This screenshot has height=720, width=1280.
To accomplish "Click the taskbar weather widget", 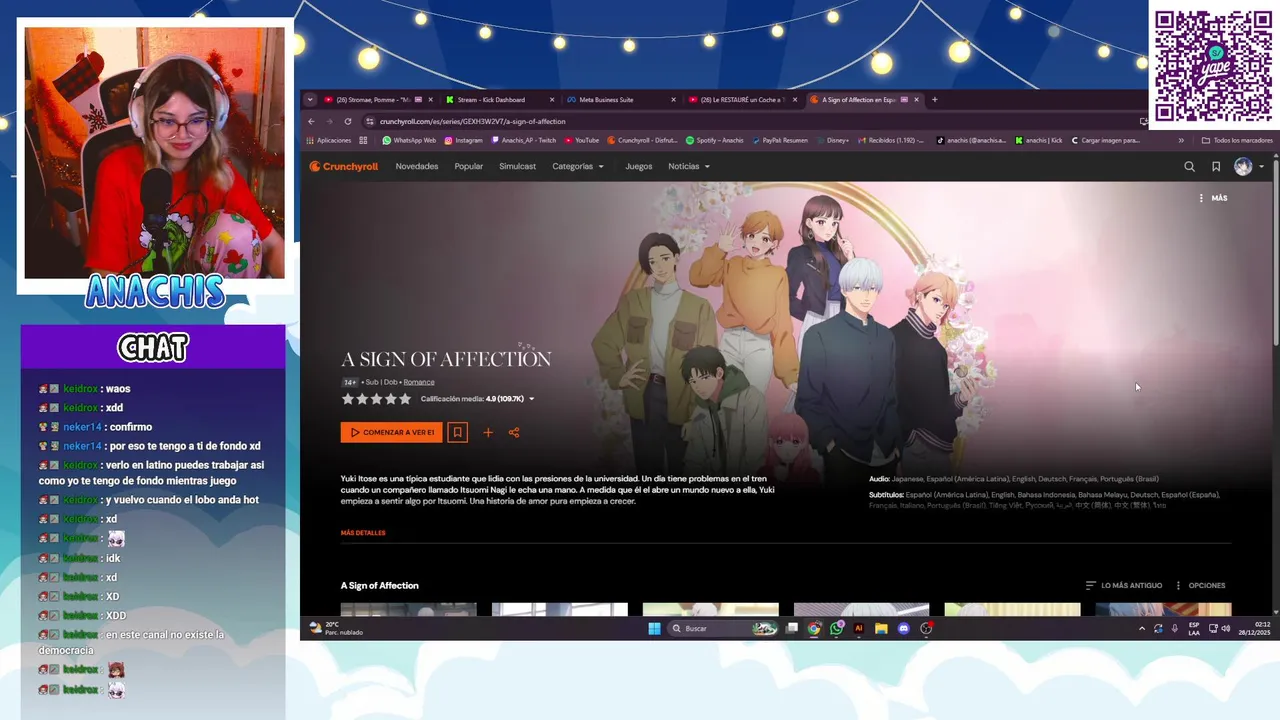I will tap(336, 628).
